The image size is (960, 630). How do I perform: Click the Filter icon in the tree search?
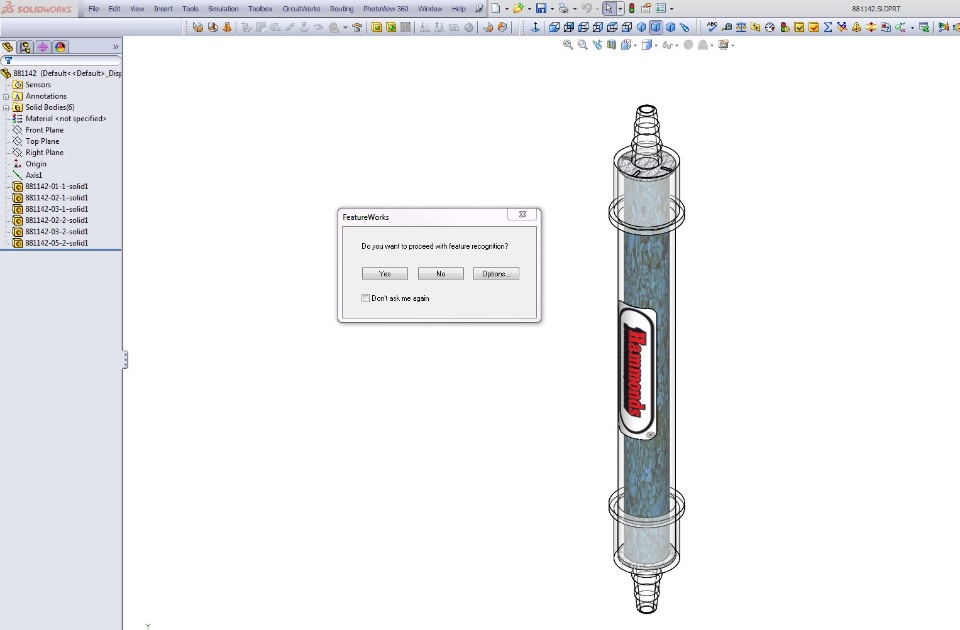pos(9,60)
